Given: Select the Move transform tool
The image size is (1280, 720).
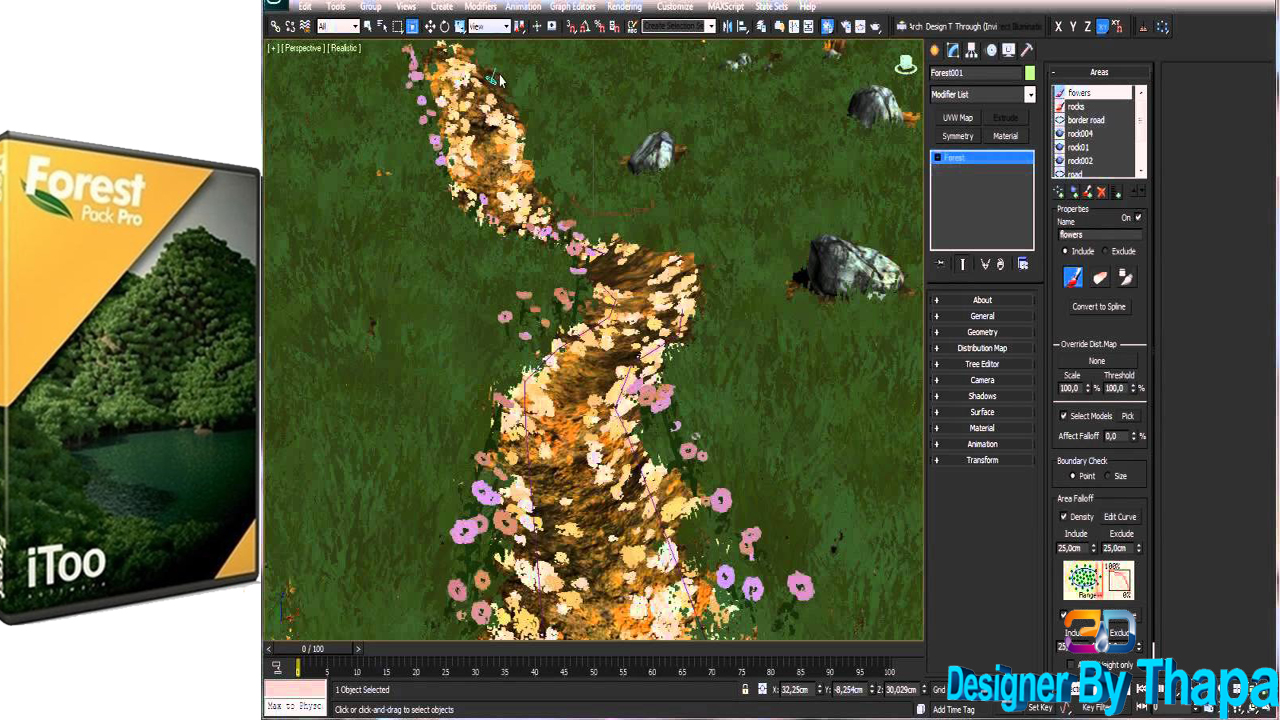Looking at the screenshot, I should pos(430,27).
